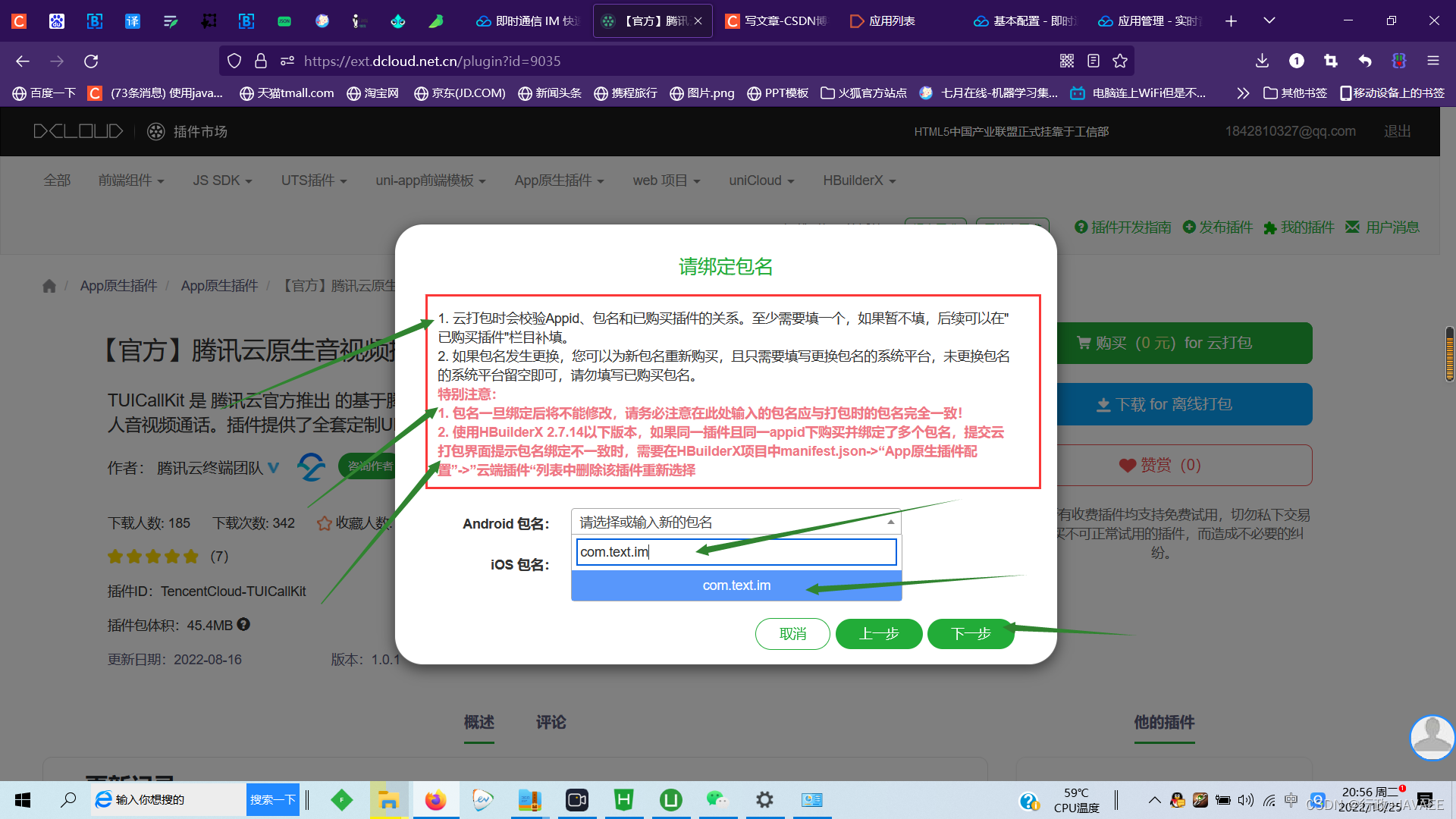1456x819 pixels.
Task: Open 我的插件 link
Action: coord(1299,227)
